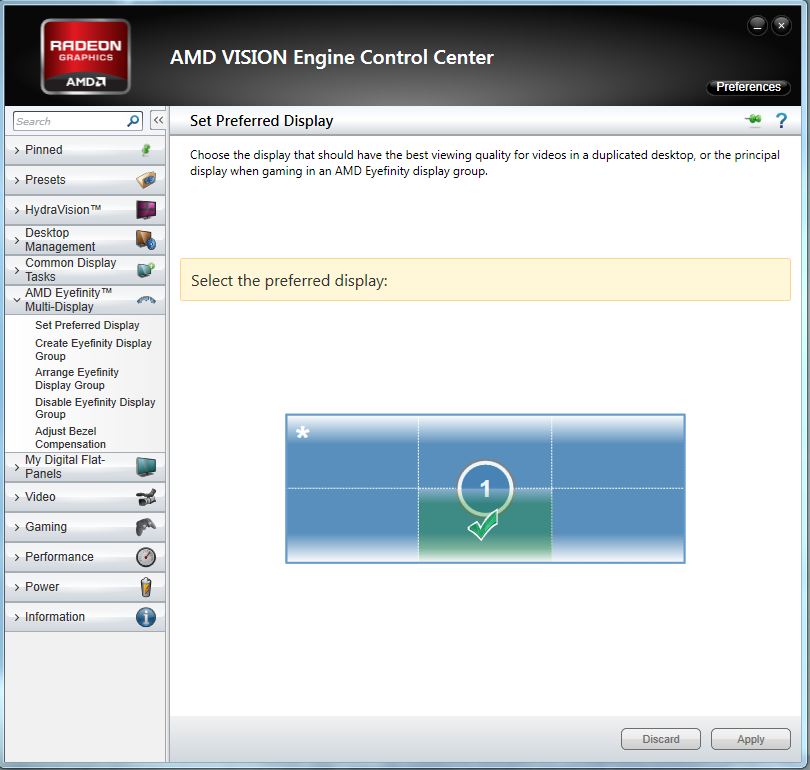
Task: Select the top-left display tile with asterisk
Action: [352, 452]
